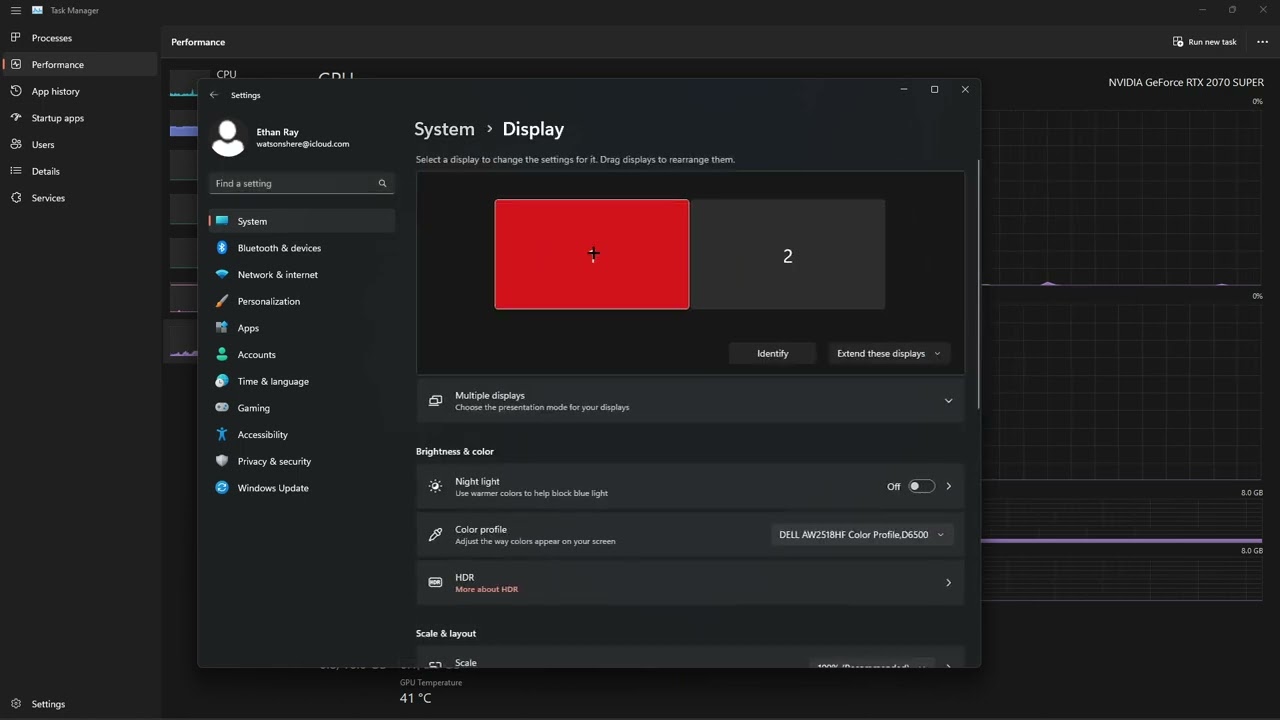Click Run new task in Task Manager
This screenshot has height=720, width=1280.
(1205, 42)
